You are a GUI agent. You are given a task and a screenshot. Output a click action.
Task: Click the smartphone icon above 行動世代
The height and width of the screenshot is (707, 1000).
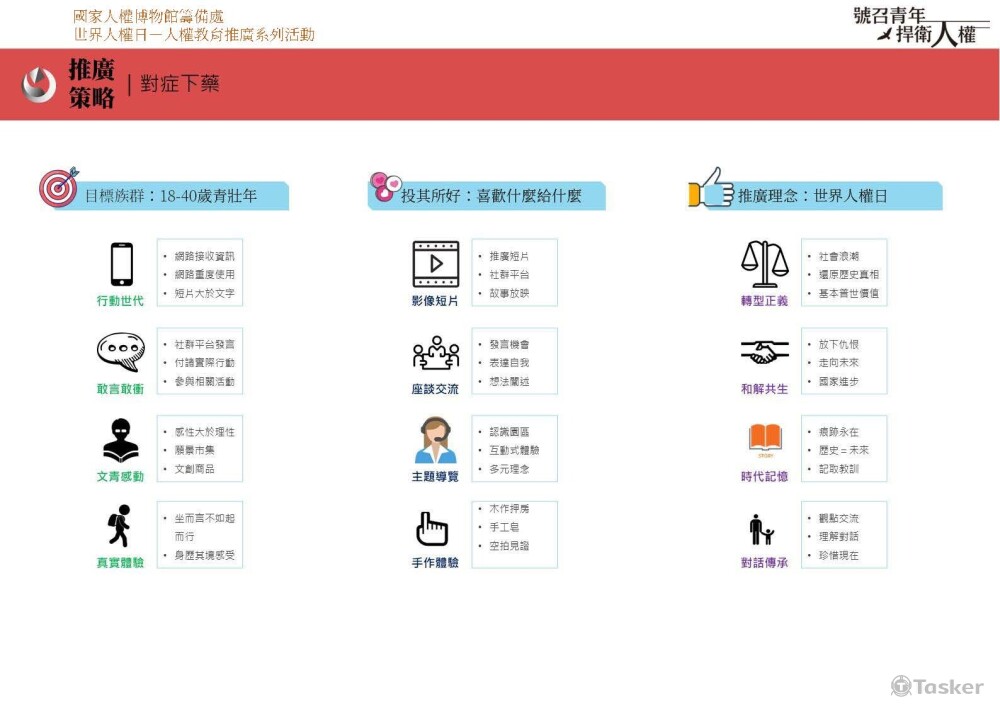tap(121, 265)
